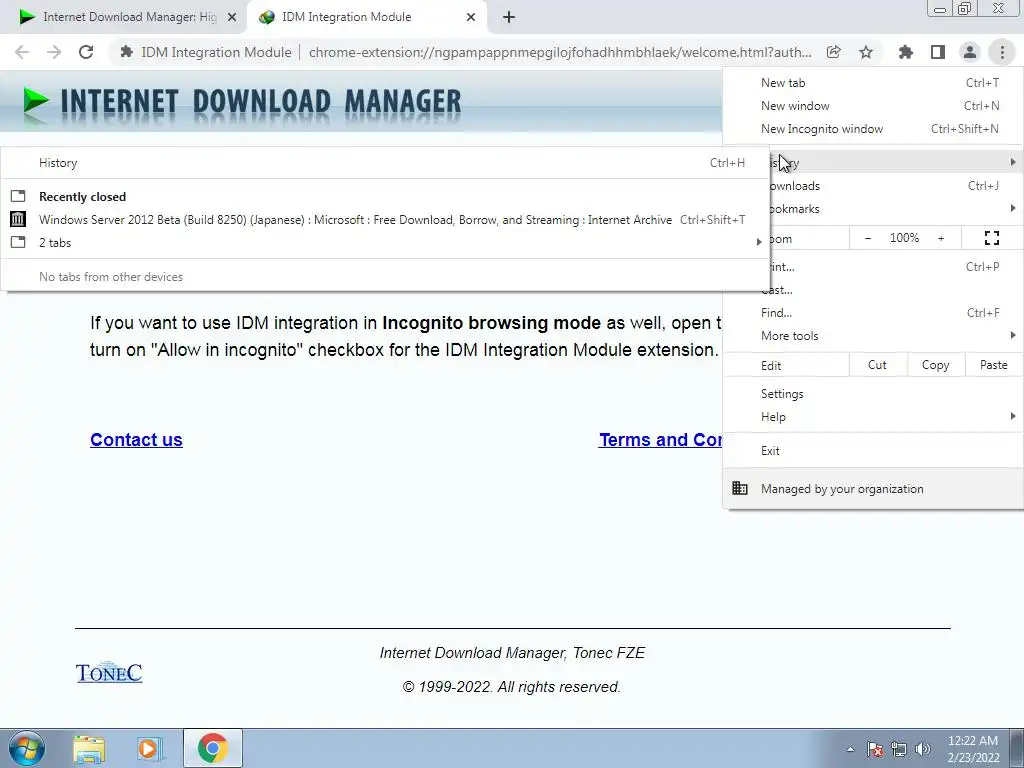Viewport: 1024px width, 768px height.
Task: Expand the Bookmarks submenu arrow
Action: [1013, 208]
